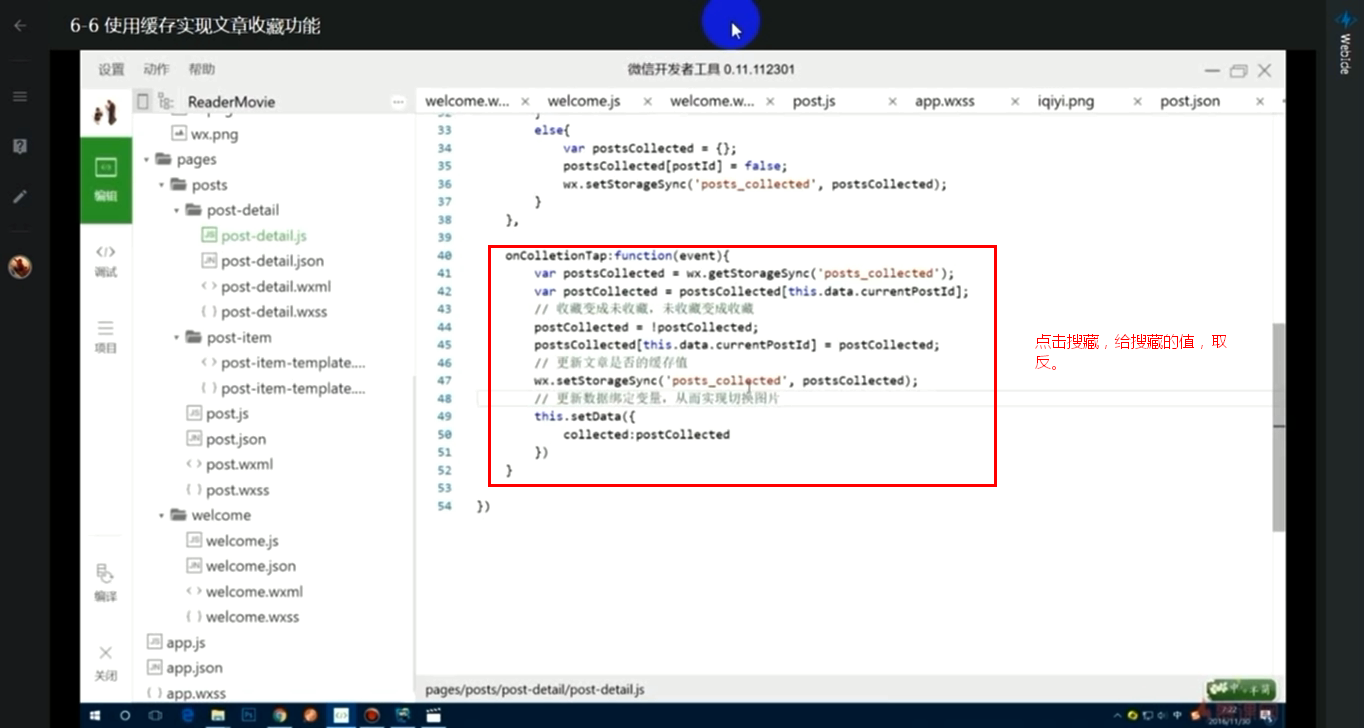Image resolution: width=1364 pixels, height=728 pixels.
Task: Close the iqiyi.png tab
Action: point(1137,102)
